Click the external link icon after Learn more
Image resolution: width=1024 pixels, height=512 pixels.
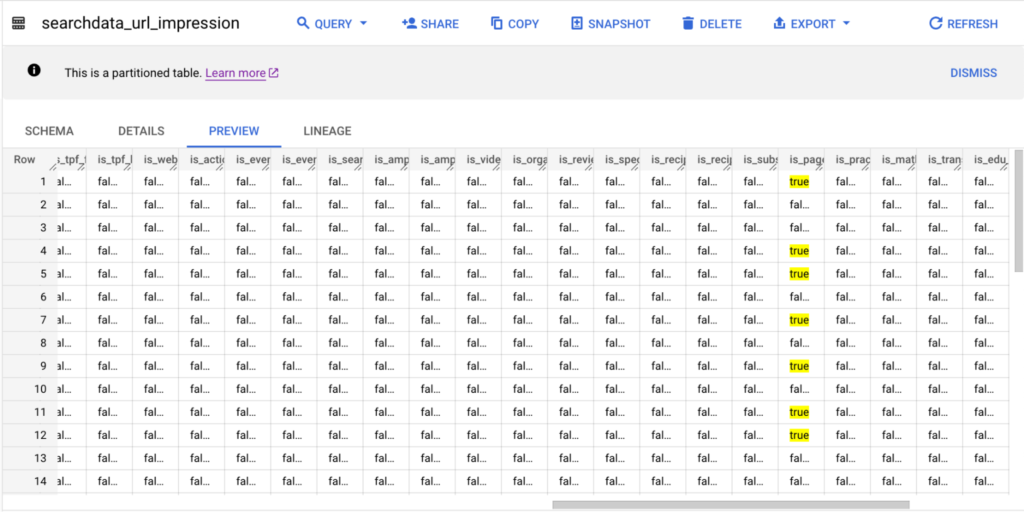274,73
